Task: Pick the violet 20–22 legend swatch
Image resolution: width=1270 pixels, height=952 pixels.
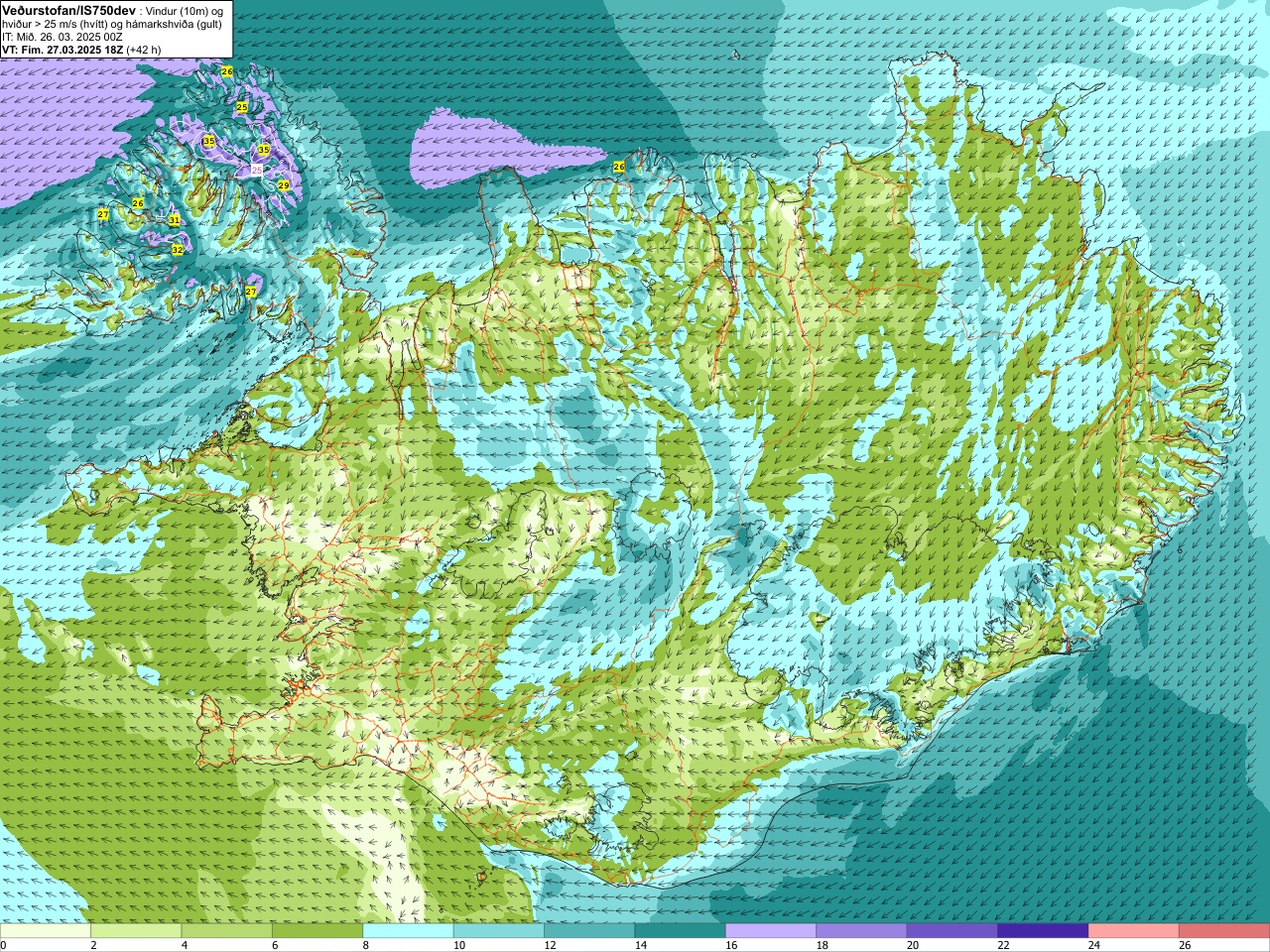Action: [x=952, y=931]
